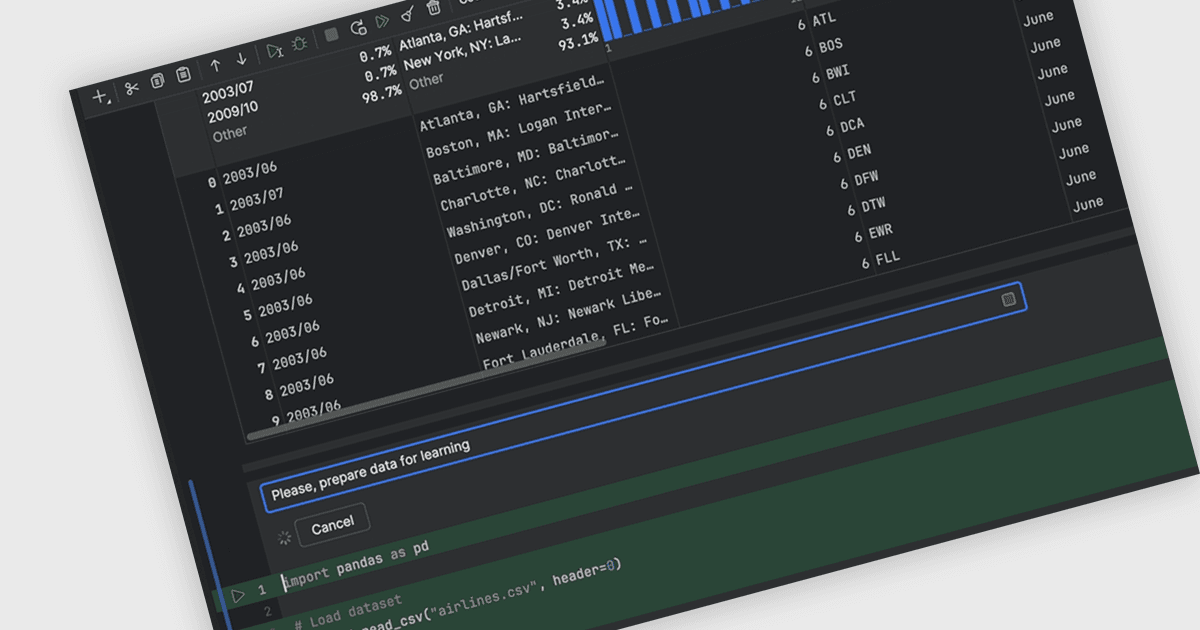The width and height of the screenshot is (1200, 630).
Task: Click the Cancel button
Action: [332, 525]
